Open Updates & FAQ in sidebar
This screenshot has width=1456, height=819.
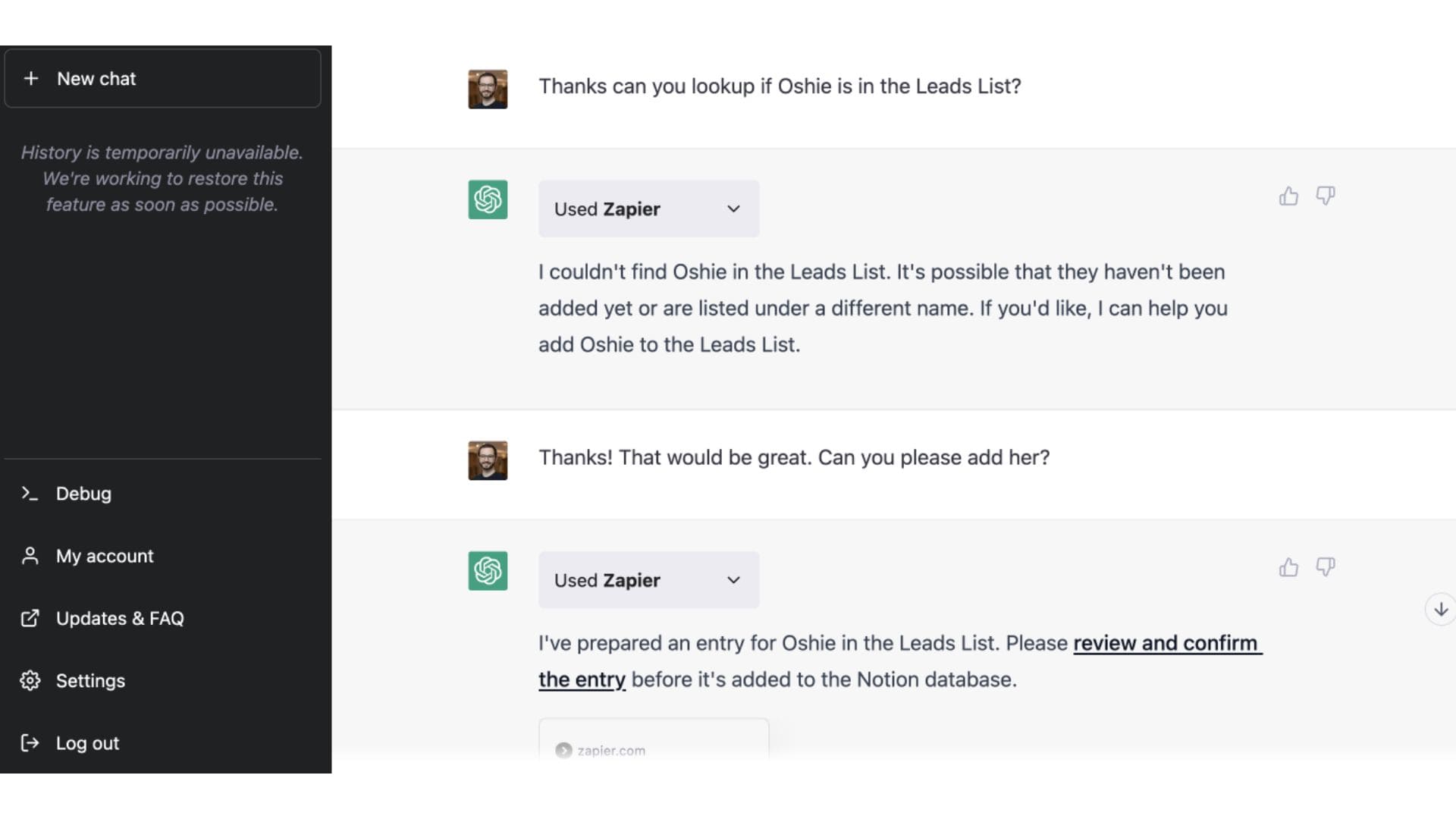pyautogui.click(x=120, y=619)
